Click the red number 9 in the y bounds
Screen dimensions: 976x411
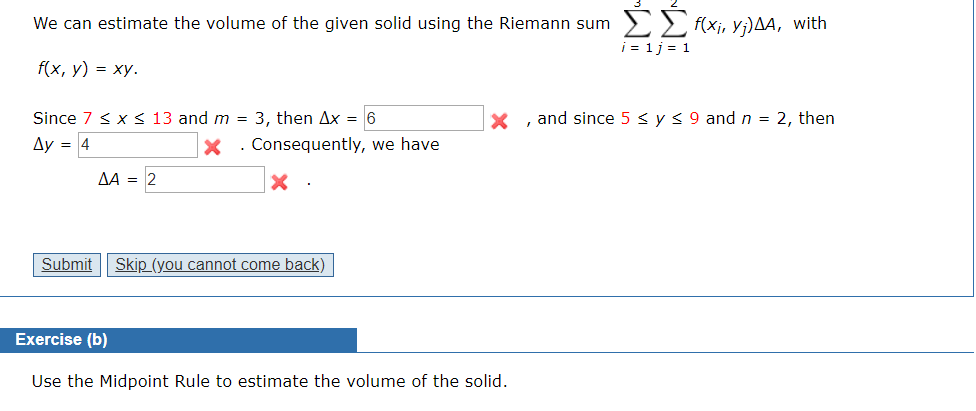[x=695, y=118]
